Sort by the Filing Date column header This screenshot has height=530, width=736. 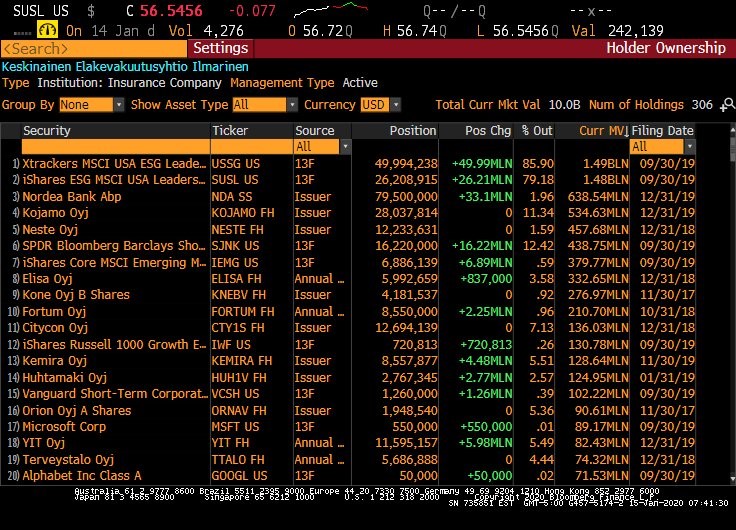[662, 131]
